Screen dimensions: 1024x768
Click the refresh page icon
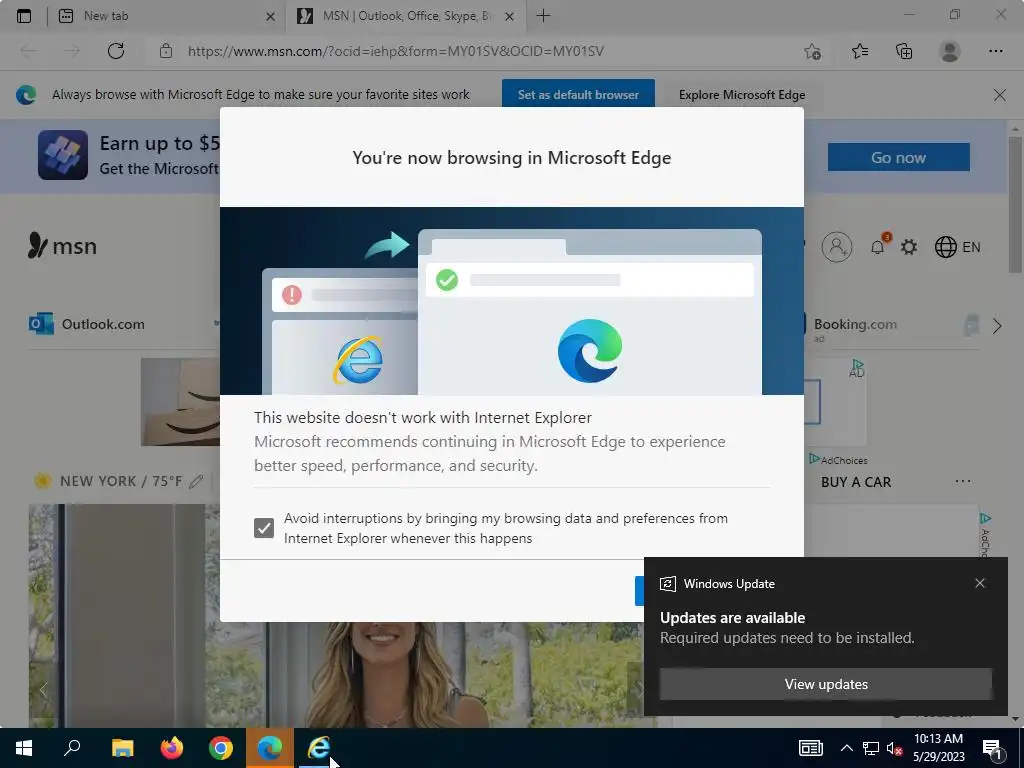point(116,51)
